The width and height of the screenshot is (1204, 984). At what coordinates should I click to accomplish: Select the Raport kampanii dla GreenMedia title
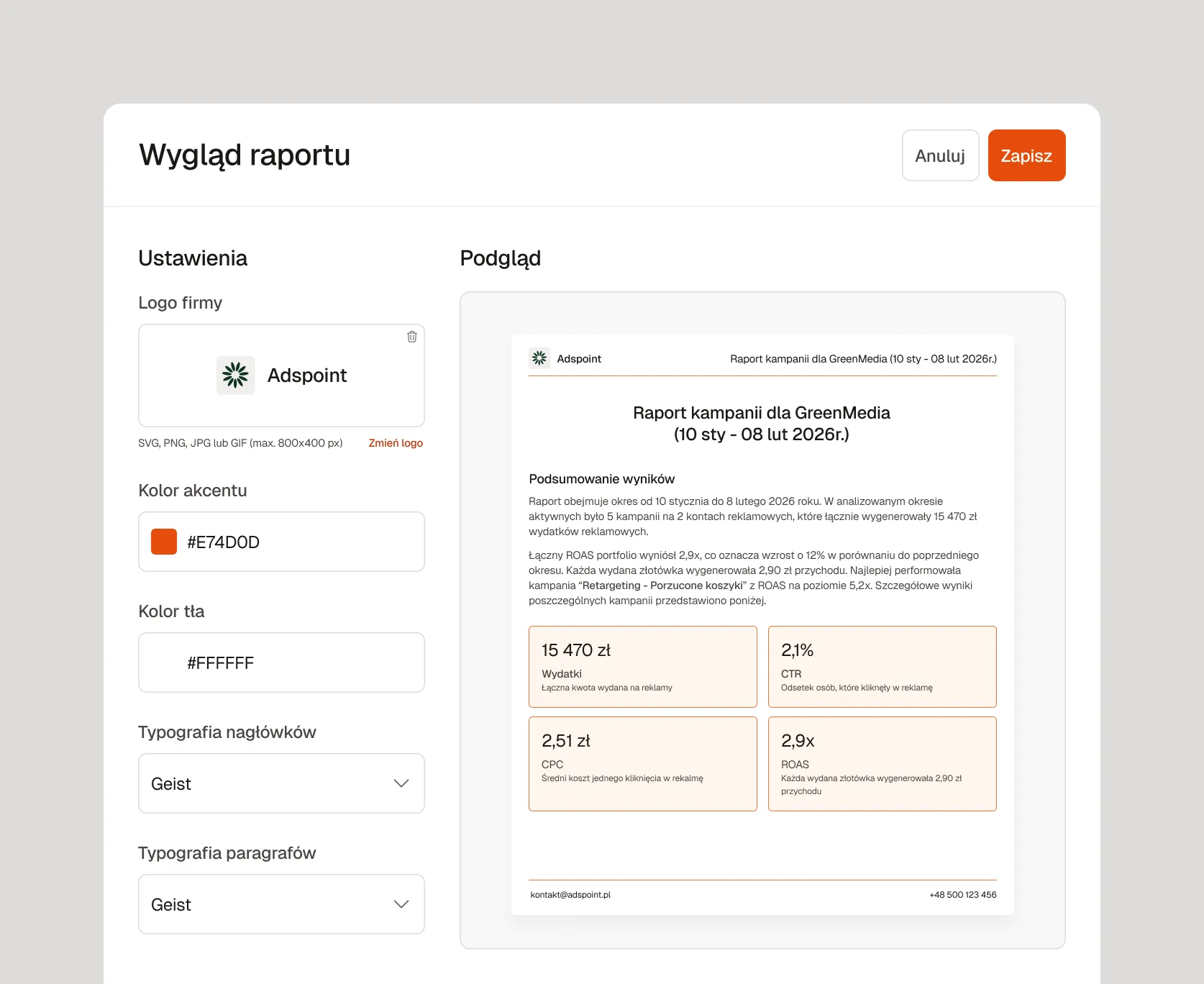(761, 423)
